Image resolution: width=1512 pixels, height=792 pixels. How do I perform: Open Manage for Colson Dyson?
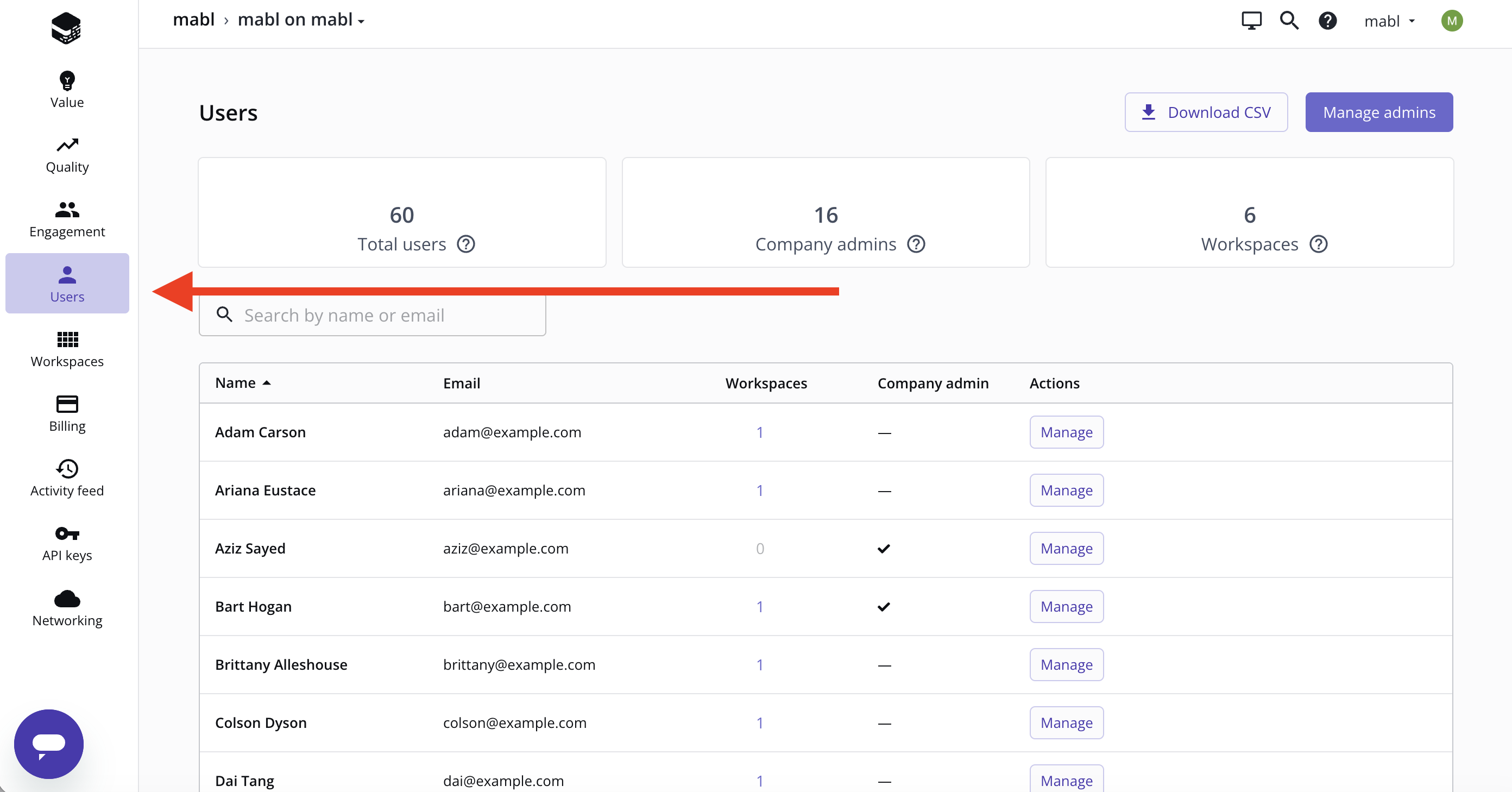coord(1066,722)
